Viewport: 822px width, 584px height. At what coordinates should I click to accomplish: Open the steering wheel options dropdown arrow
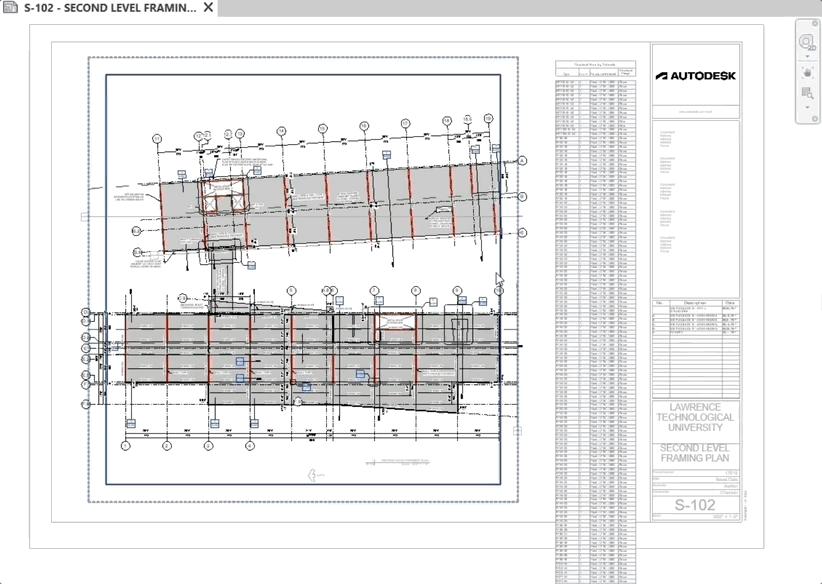point(807,56)
